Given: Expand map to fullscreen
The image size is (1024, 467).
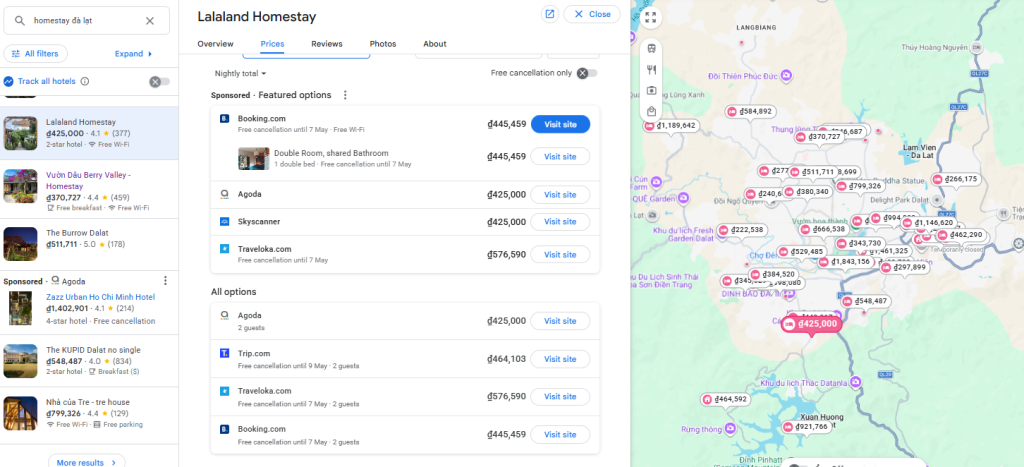Looking at the screenshot, I should pos(650,18).
